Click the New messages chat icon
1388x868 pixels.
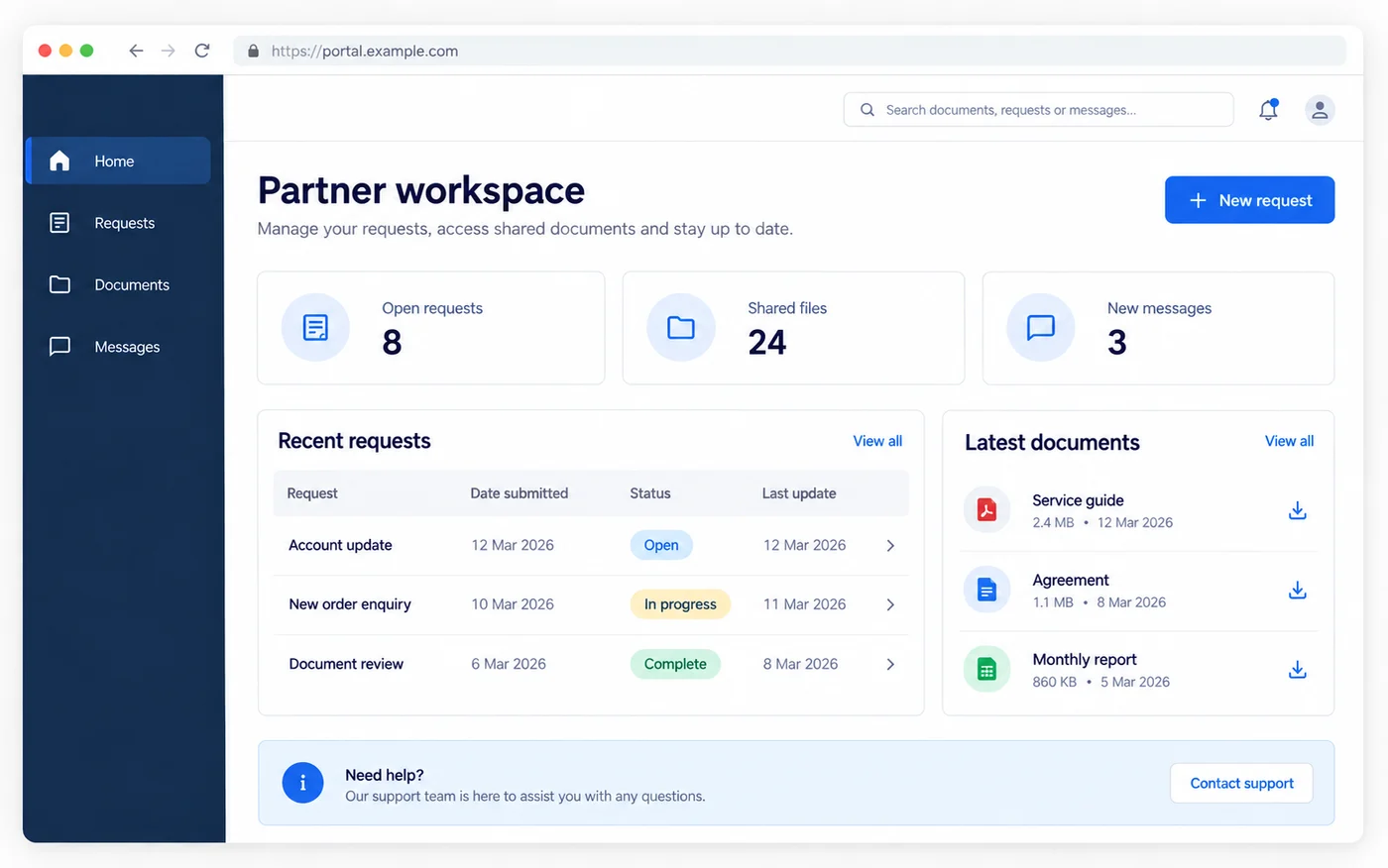point(1041,327)
